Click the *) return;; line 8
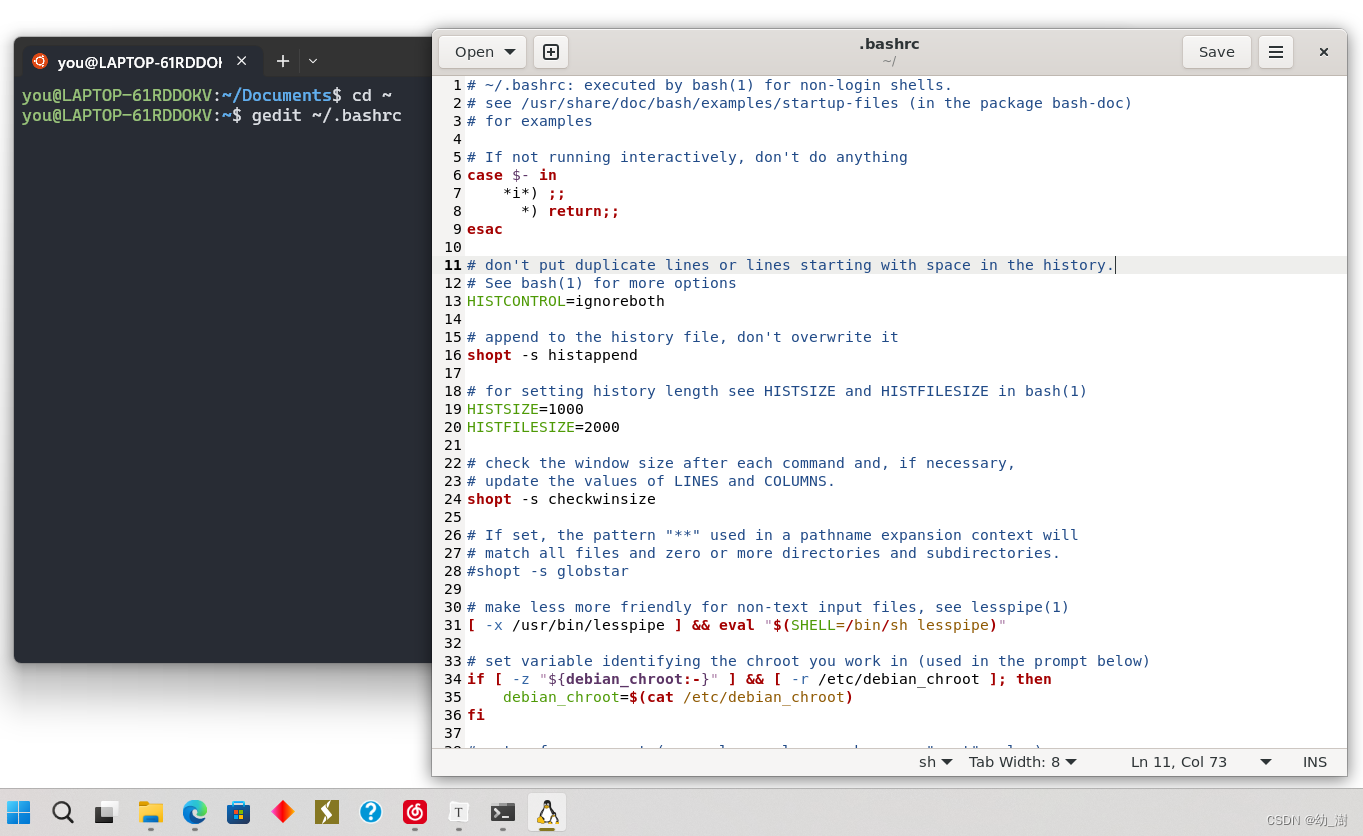This screenshot has height=836, width=1363. coord(570,211)
